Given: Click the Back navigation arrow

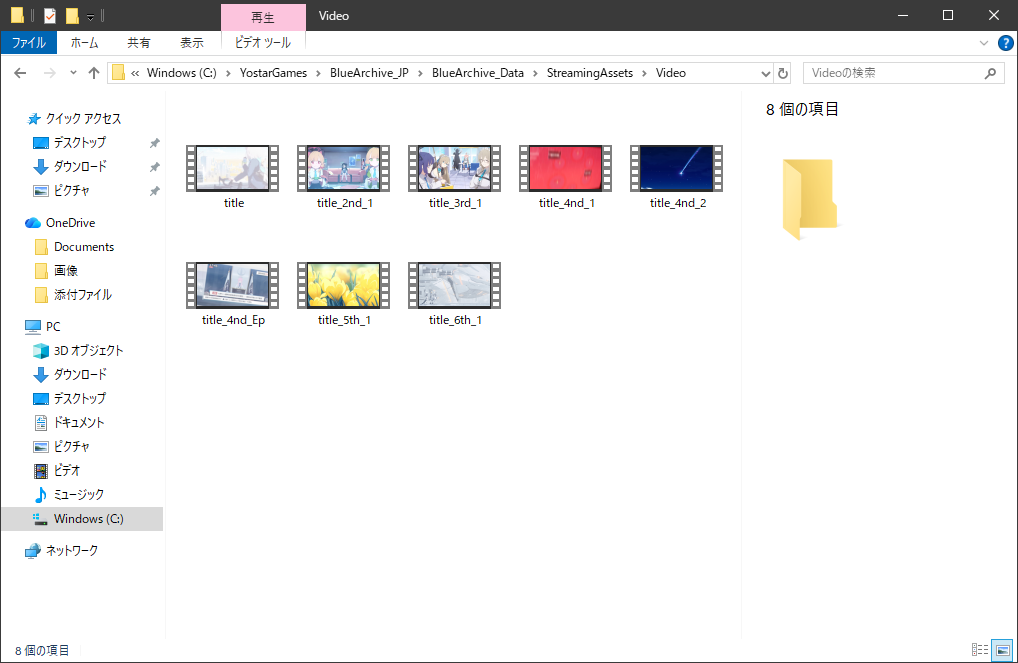Looking at the screenshot, I should coord(20,73).
